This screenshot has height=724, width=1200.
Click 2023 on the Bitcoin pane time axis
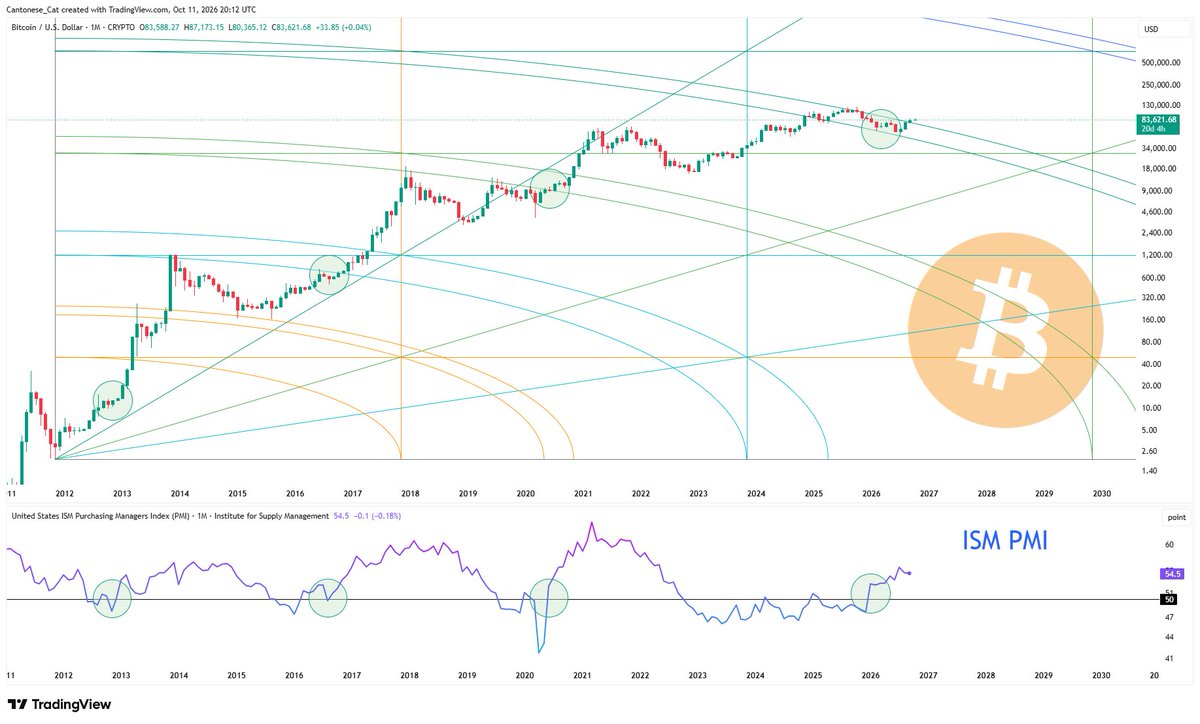click(x=698, y=494)
